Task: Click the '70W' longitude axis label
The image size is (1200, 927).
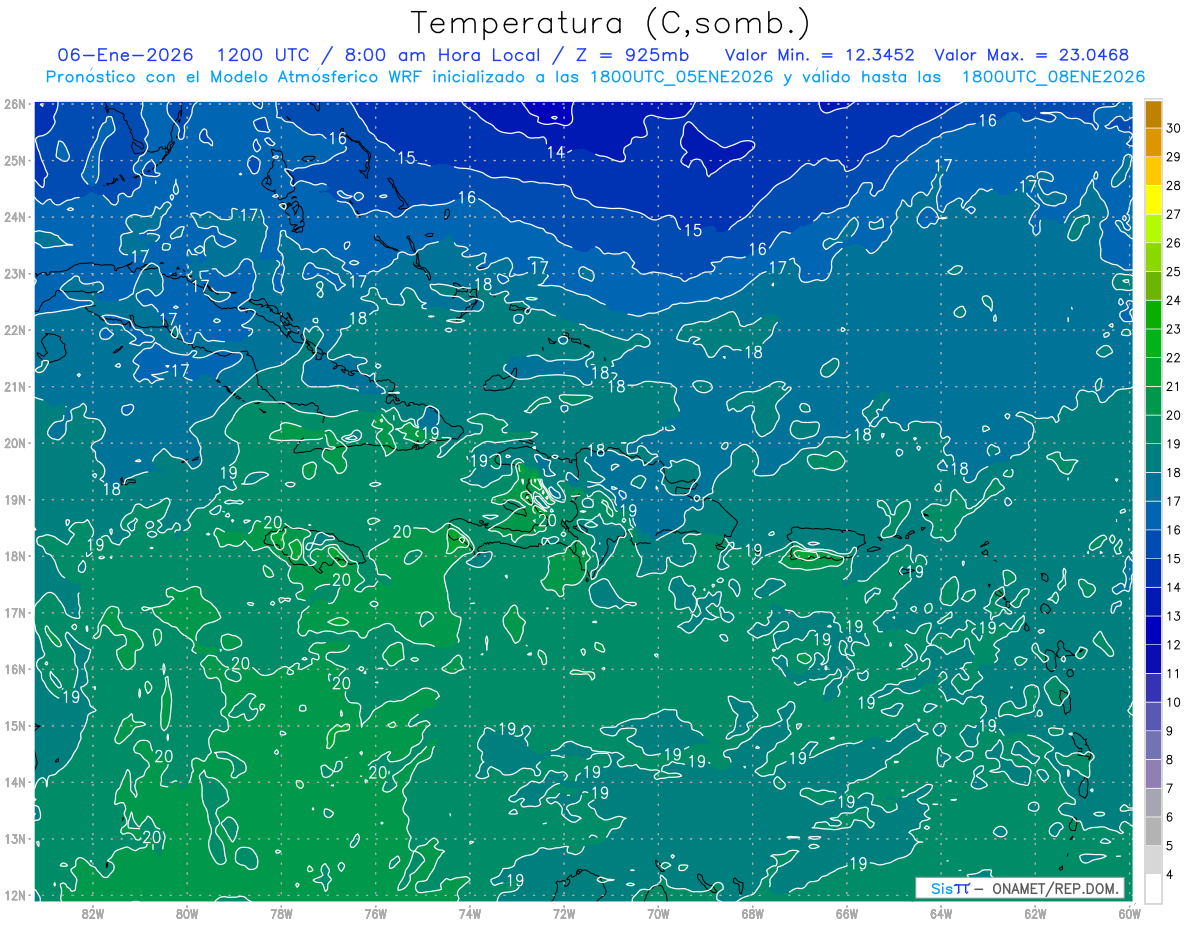Action: [658, 913]
